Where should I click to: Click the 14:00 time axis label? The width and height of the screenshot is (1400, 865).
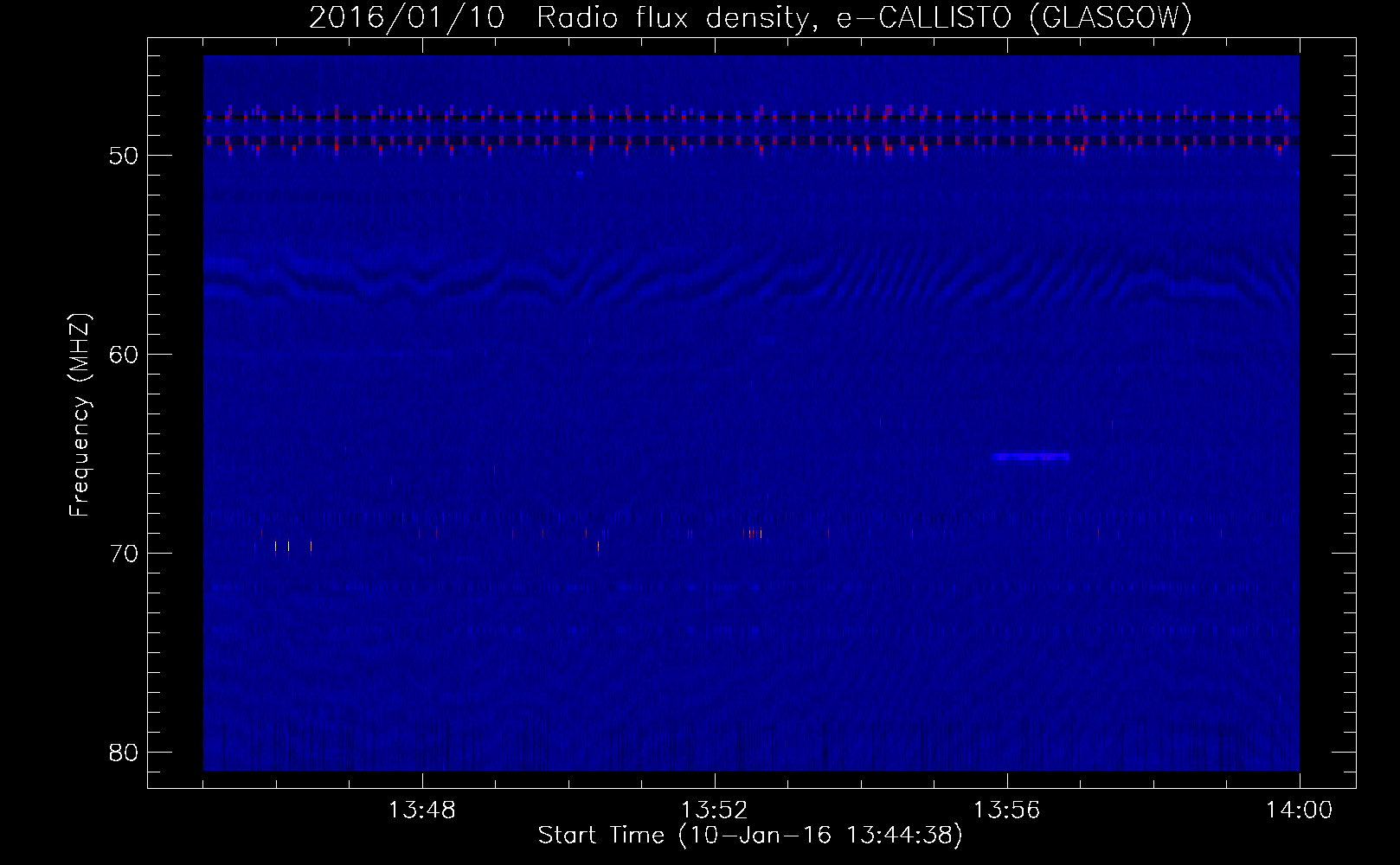click(1299, 811)
